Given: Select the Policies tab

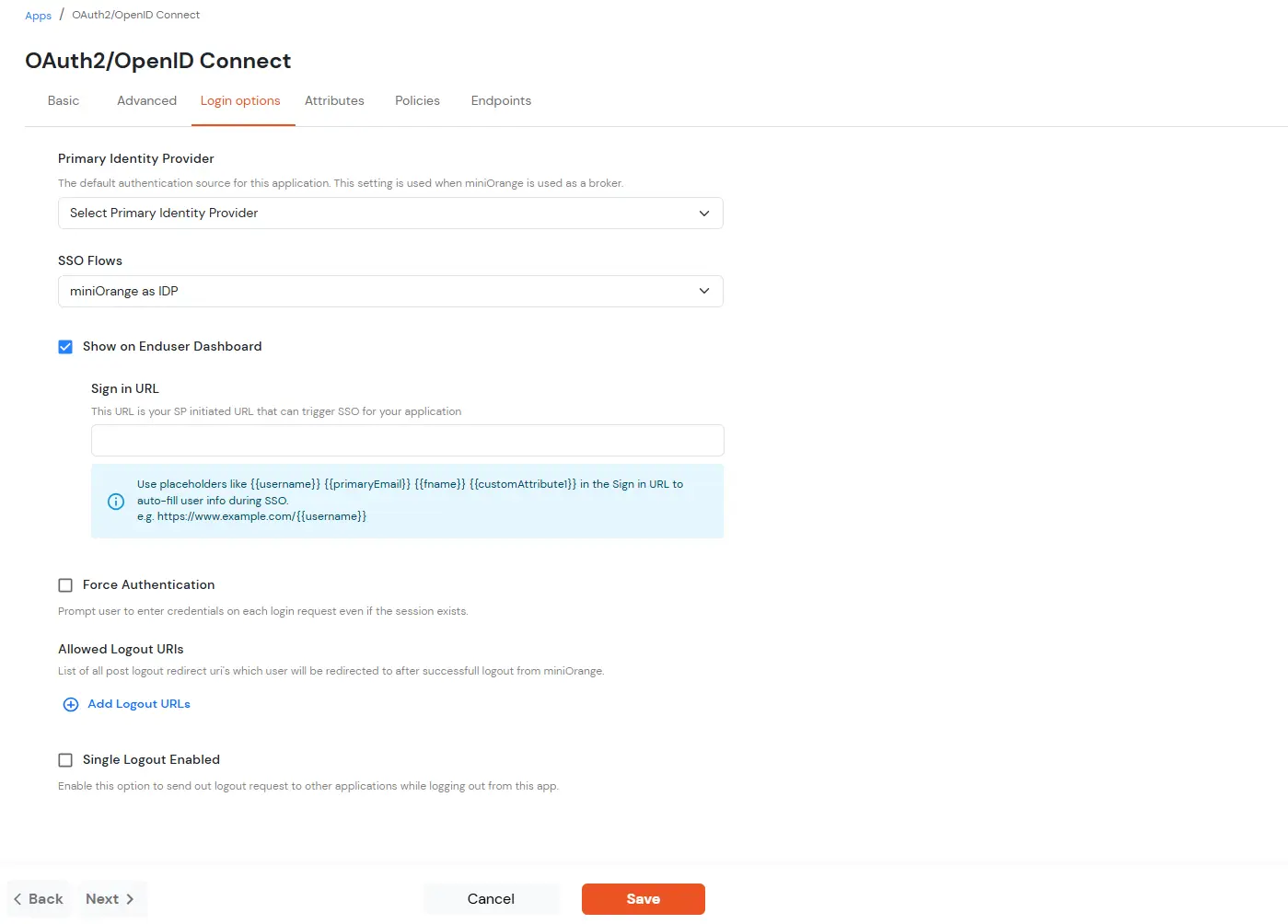Looking at the screenshot, I should 417,100.
